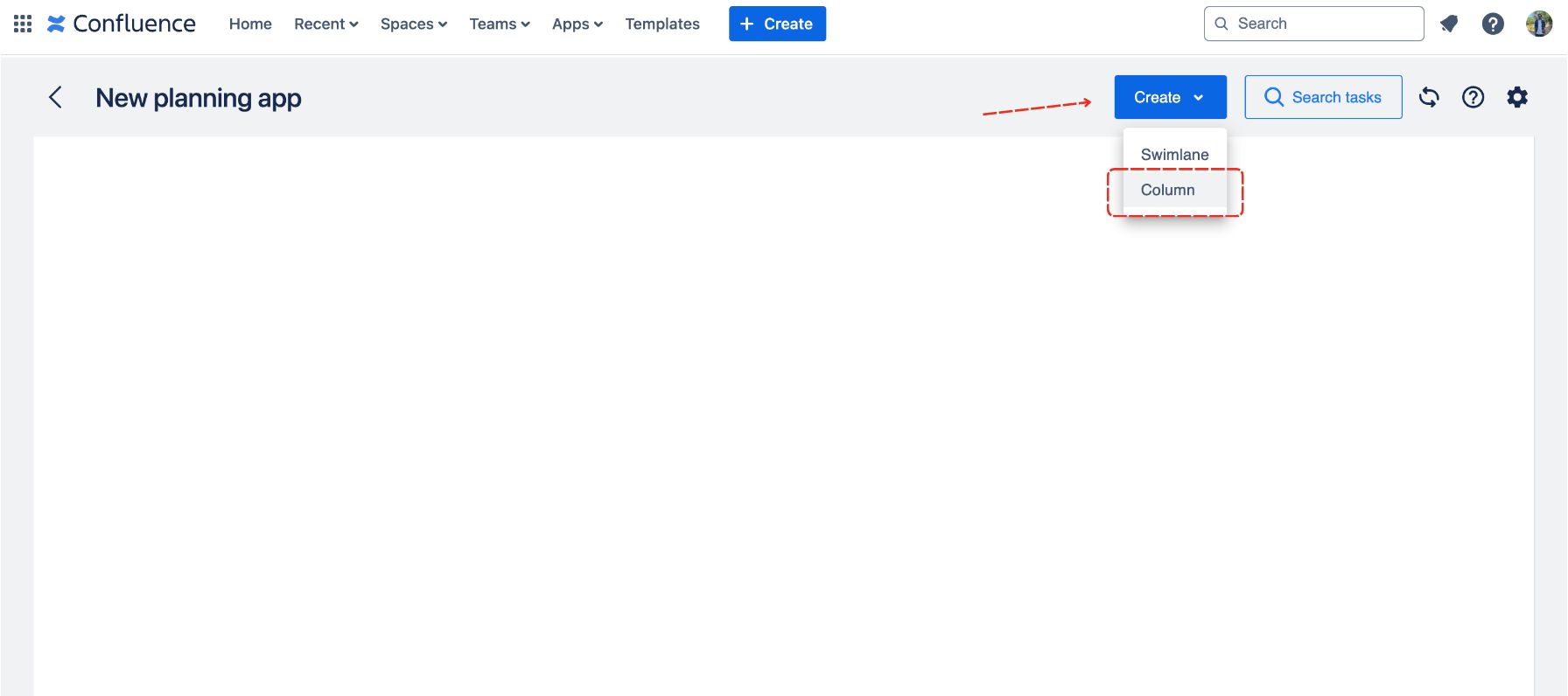Expand the Recent dropdown
This screenshot has height=696, width=1568.
pos(325,24)
